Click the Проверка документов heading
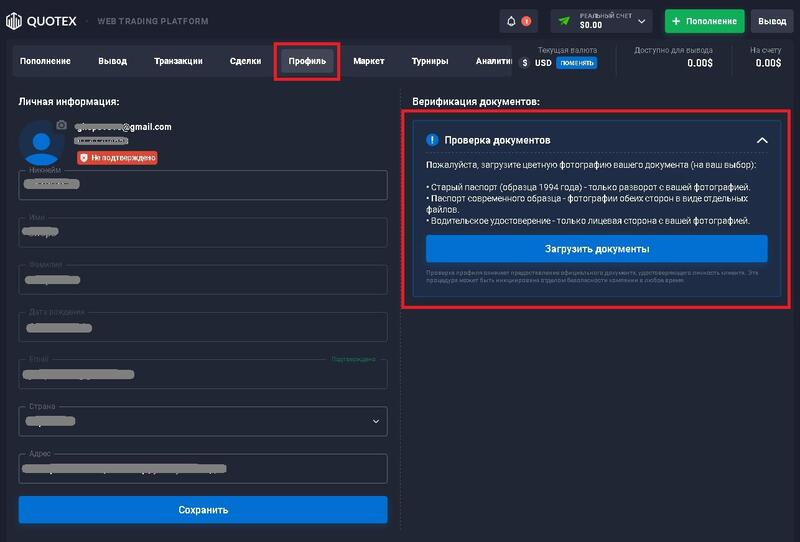The height and width of the screenshot is (542, 800). click(497, 140)
